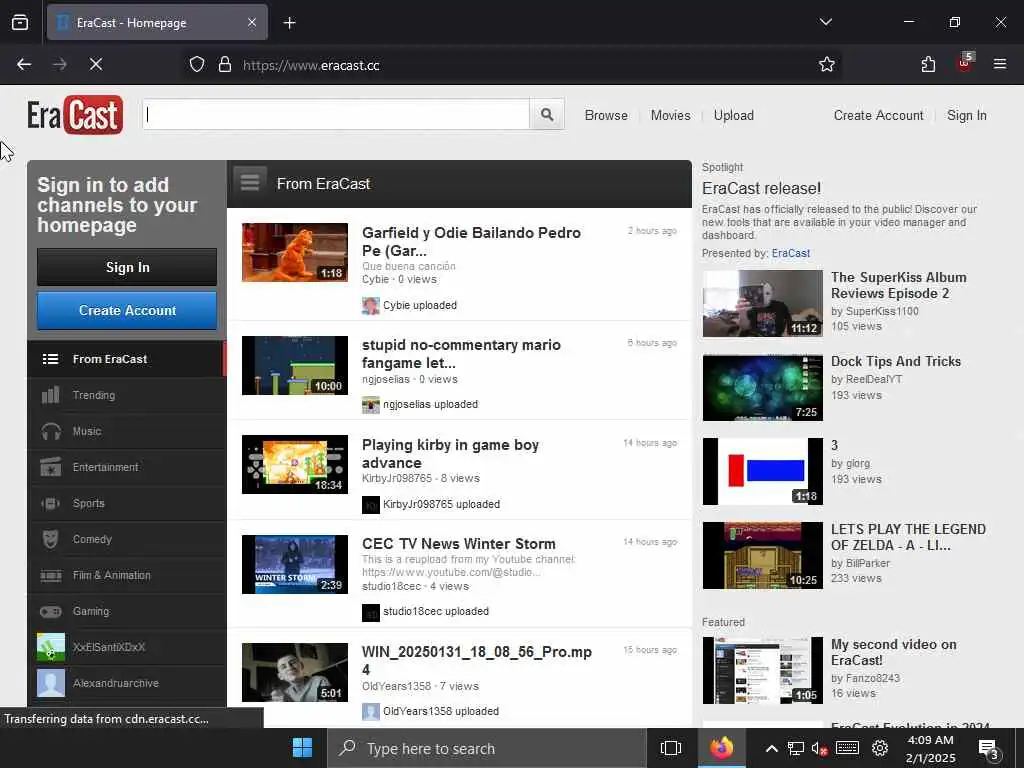Screen dimensions: 1024x768
Task: Select the Gaming controller icon
Action: [50, 611]
